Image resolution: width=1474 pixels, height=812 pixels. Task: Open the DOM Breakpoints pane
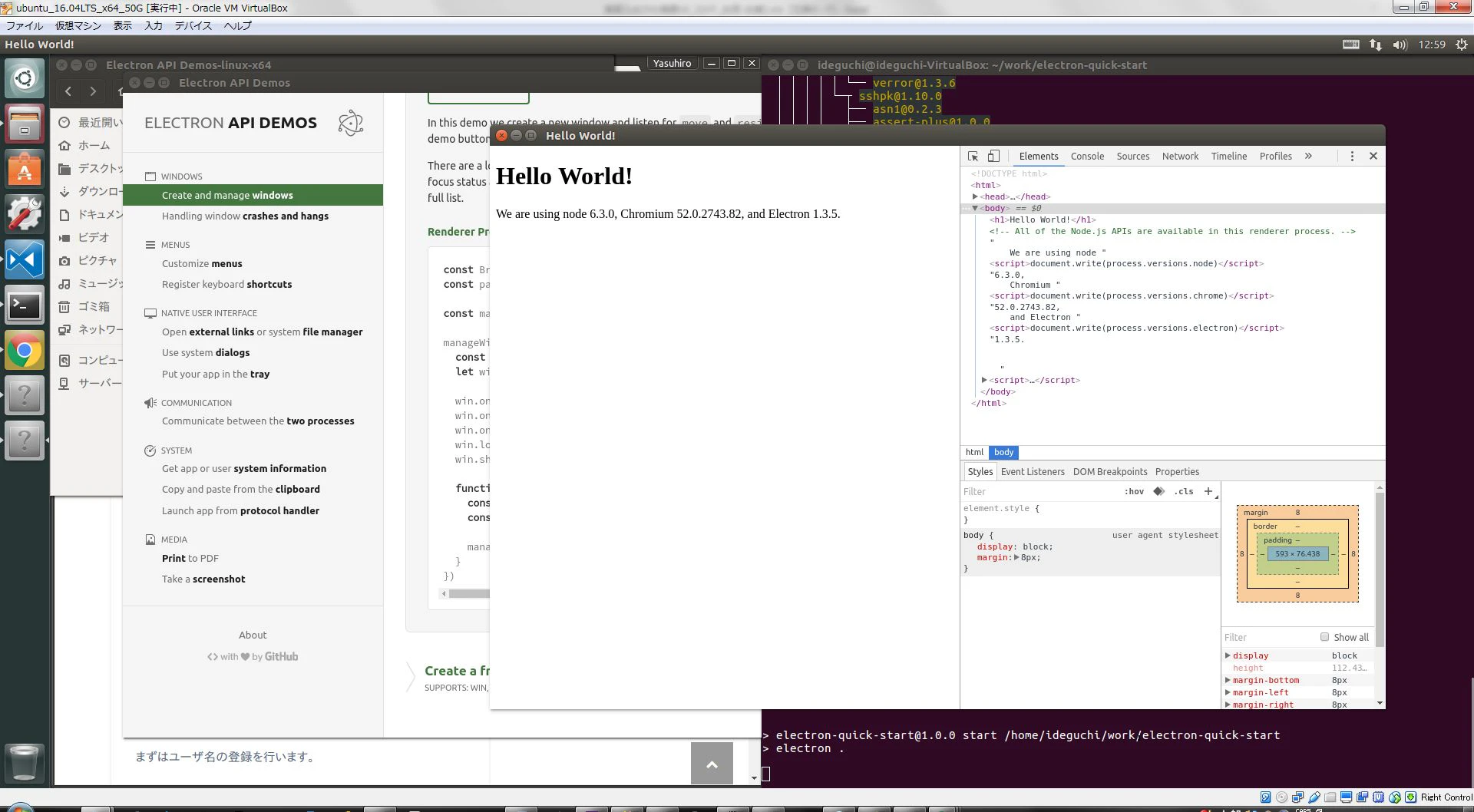(1110, 472)
